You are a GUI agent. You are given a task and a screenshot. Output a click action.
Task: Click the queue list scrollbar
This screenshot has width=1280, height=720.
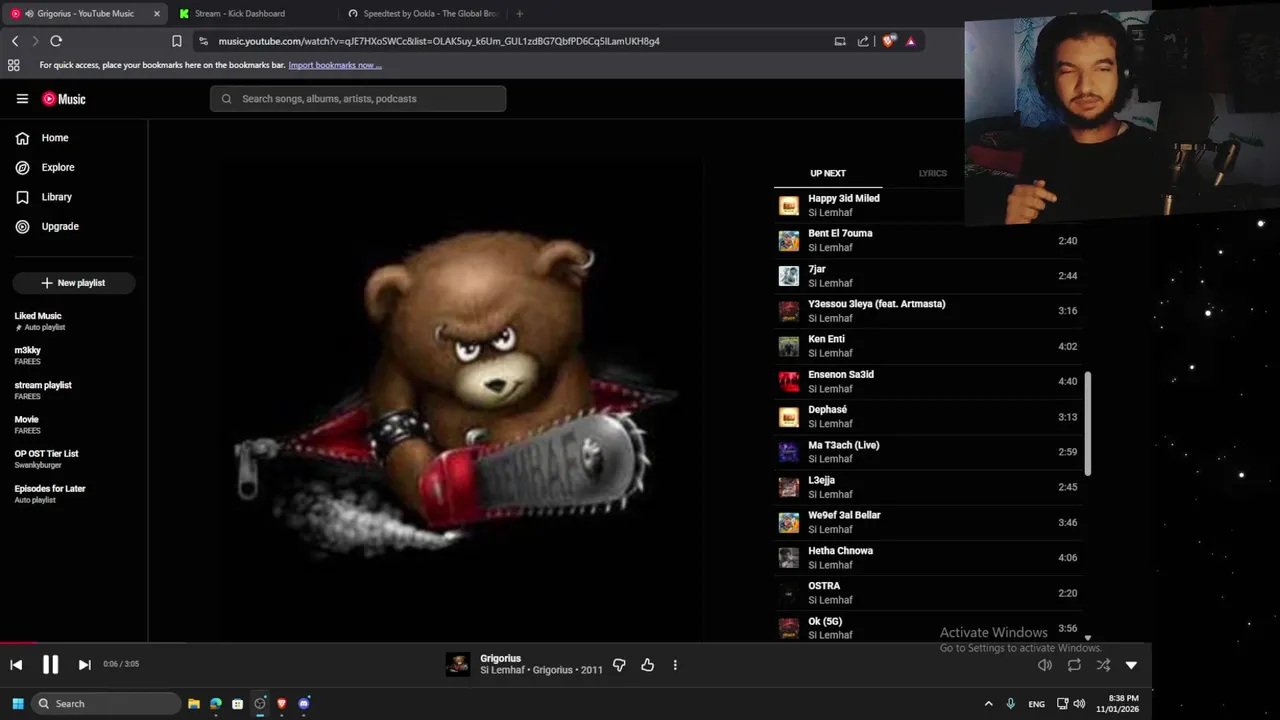[1087, 424]
